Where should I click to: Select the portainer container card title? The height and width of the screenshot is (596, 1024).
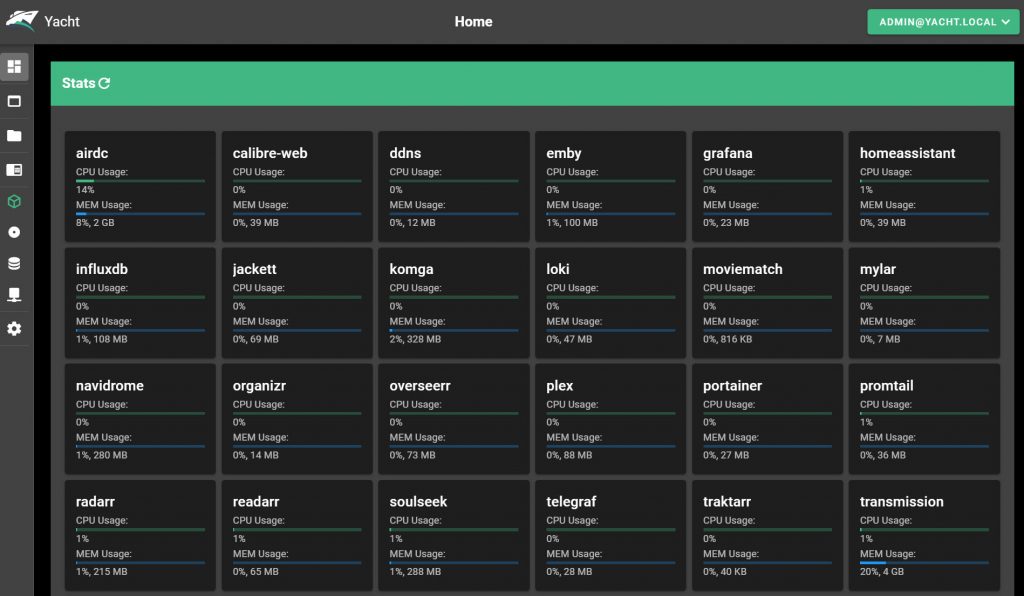(x=732, y=385)
